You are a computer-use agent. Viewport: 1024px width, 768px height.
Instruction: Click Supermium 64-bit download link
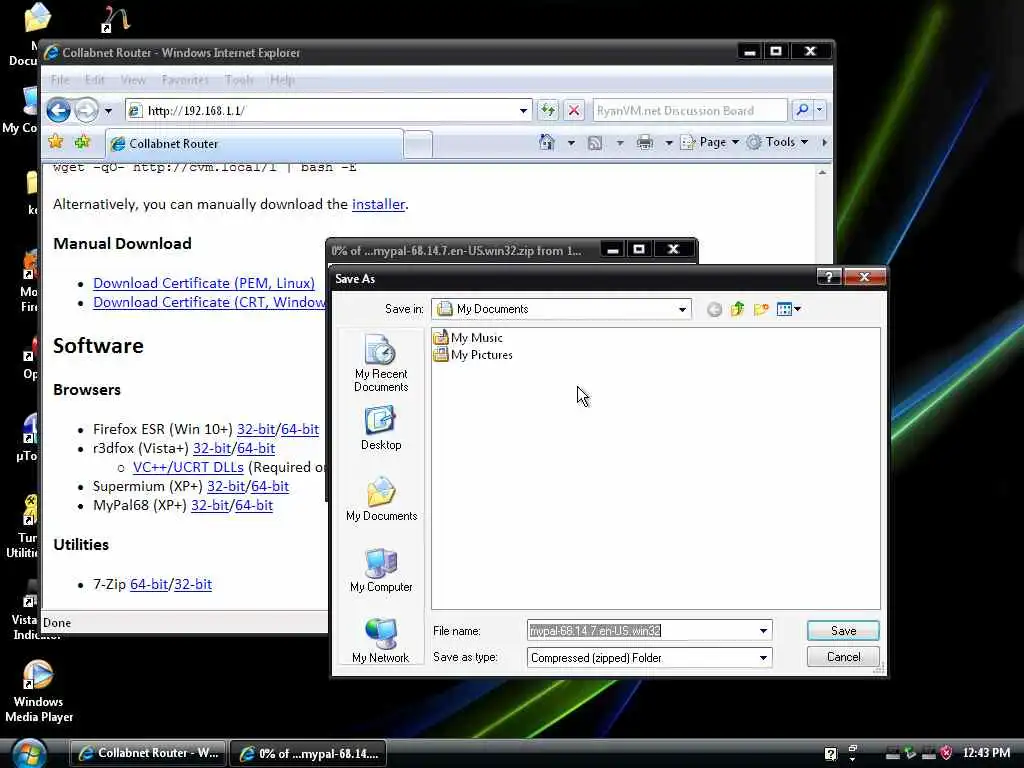pos(270,486)
